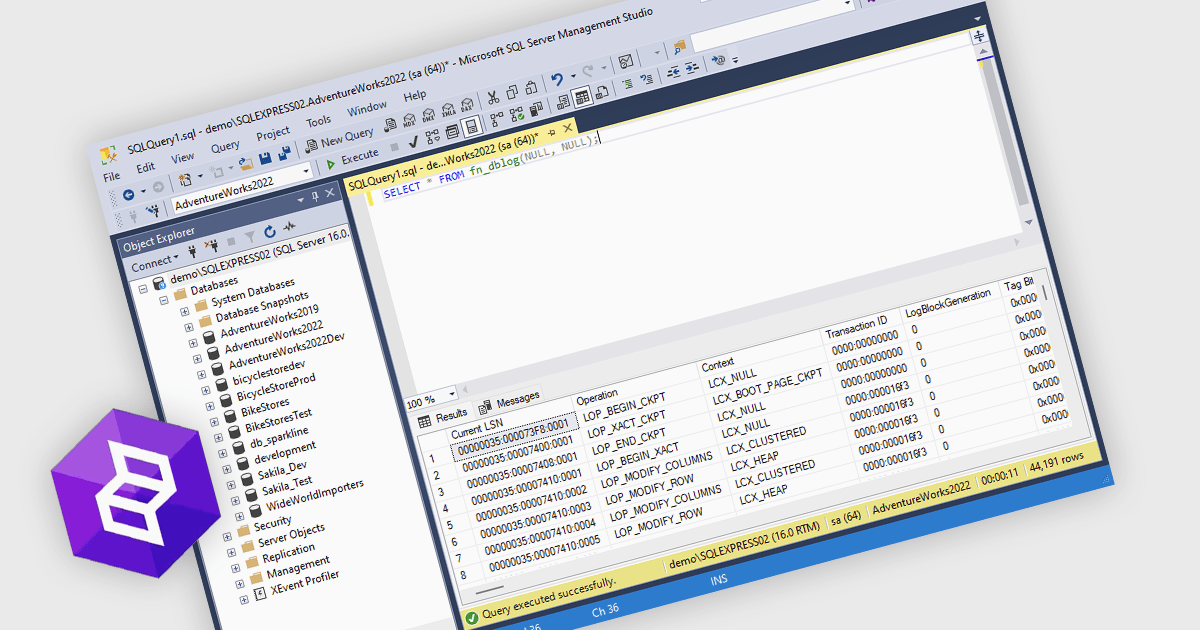The image size is (1200, 630).
Task: Expand the WideWorldImporters database node
Action: click(x=239, y=516)
